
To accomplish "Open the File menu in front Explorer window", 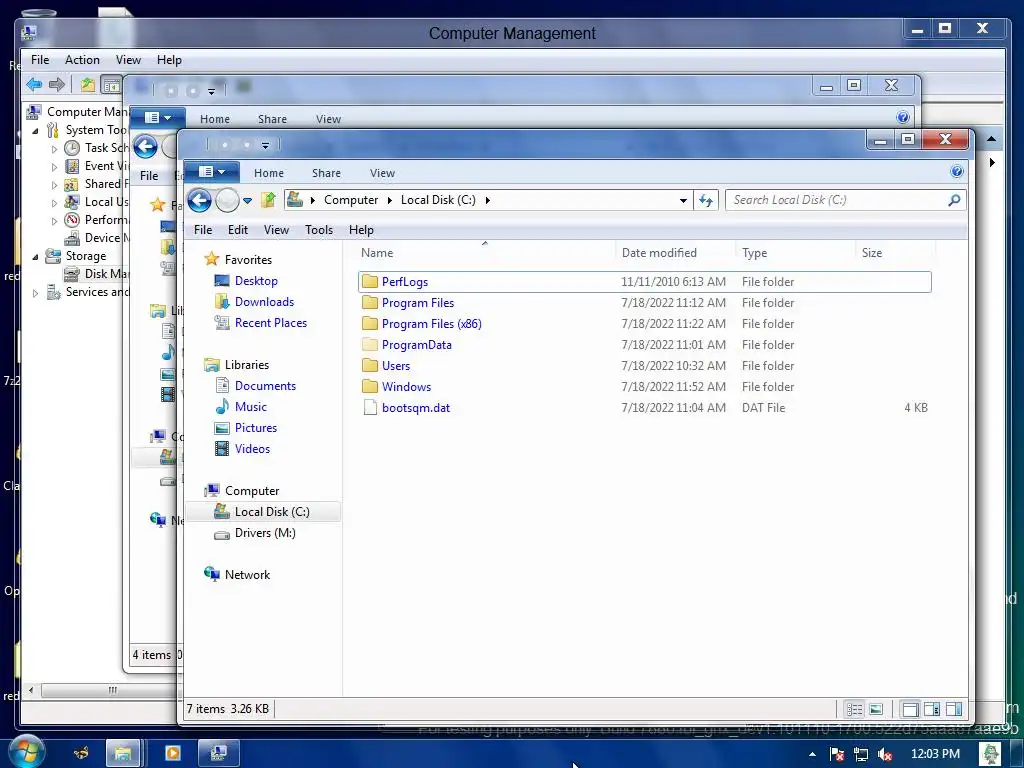I will point(203,230).
